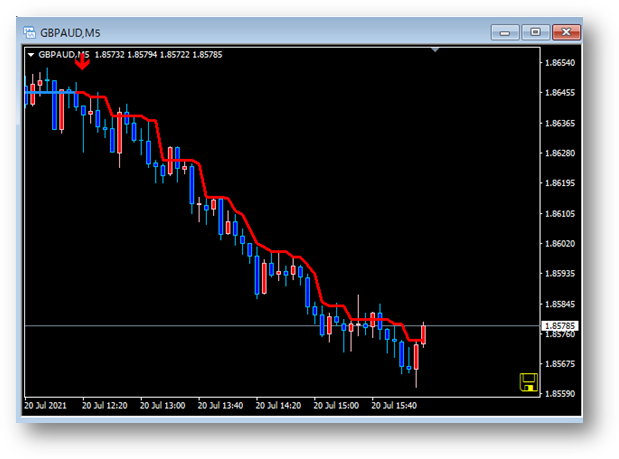The width and height of the screenshot is (619, 459).
Task: Click the 20 Jul 15:40 time label
Action: point(394,406)
